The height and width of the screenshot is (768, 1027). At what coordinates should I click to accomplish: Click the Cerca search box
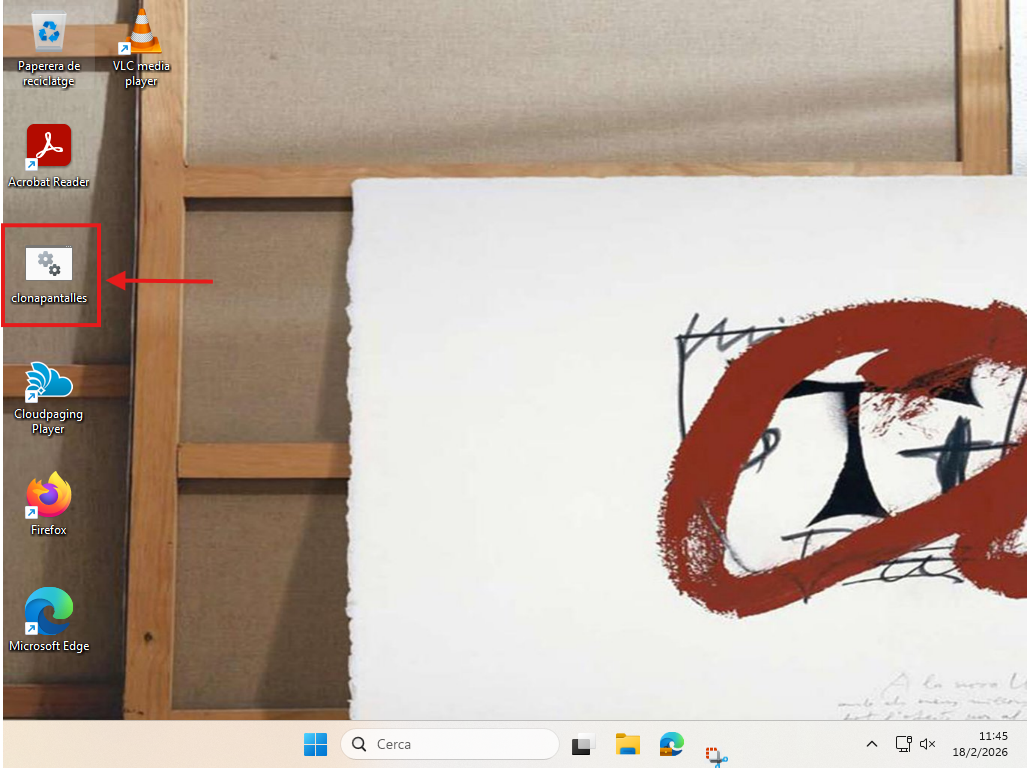click(x=460, y=744)
